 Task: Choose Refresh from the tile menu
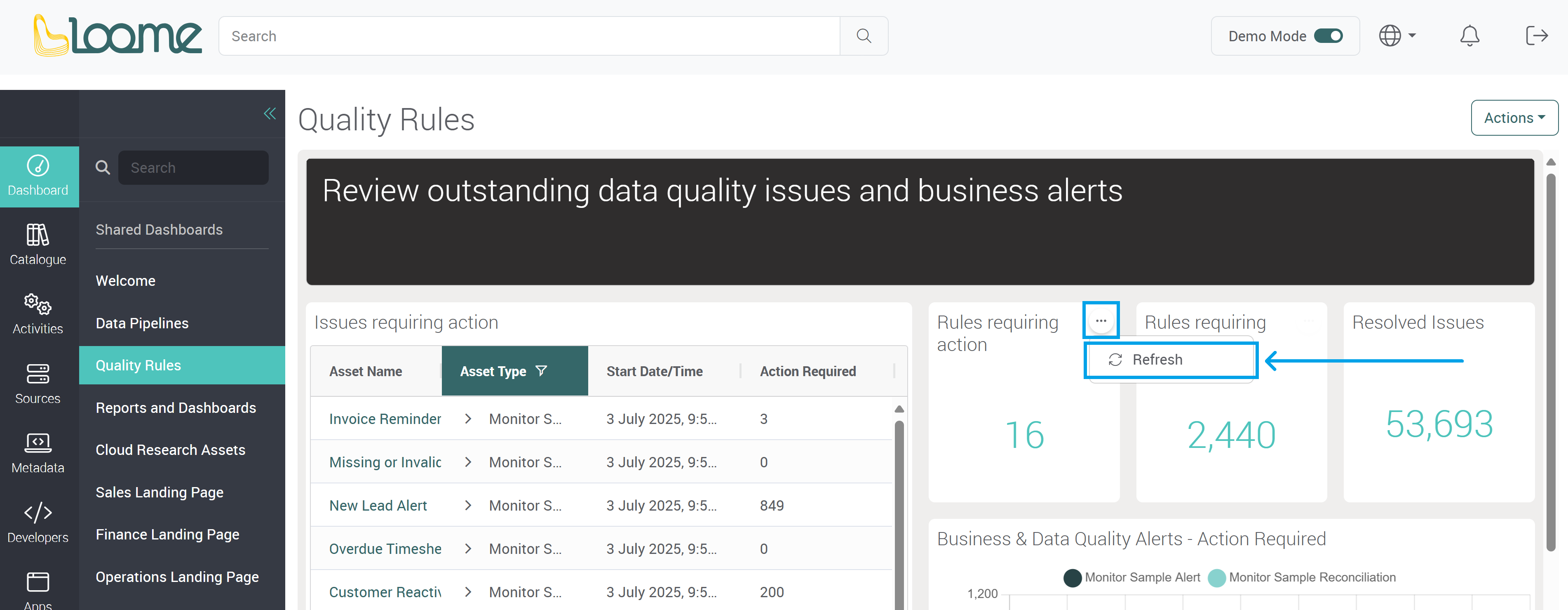point(1171,360)
